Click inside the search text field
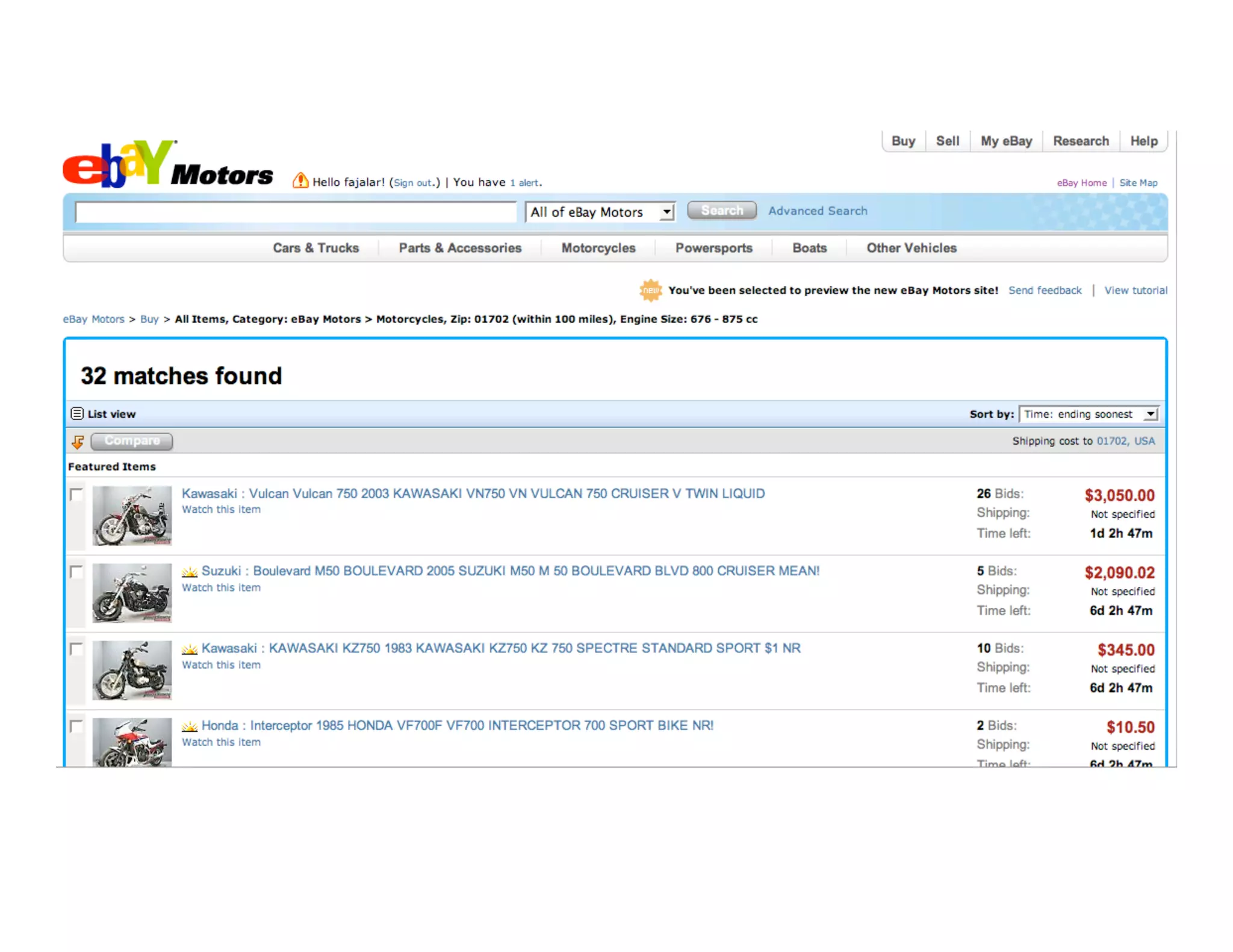Viewport: 1233px width, 952px height. (295, 212)
